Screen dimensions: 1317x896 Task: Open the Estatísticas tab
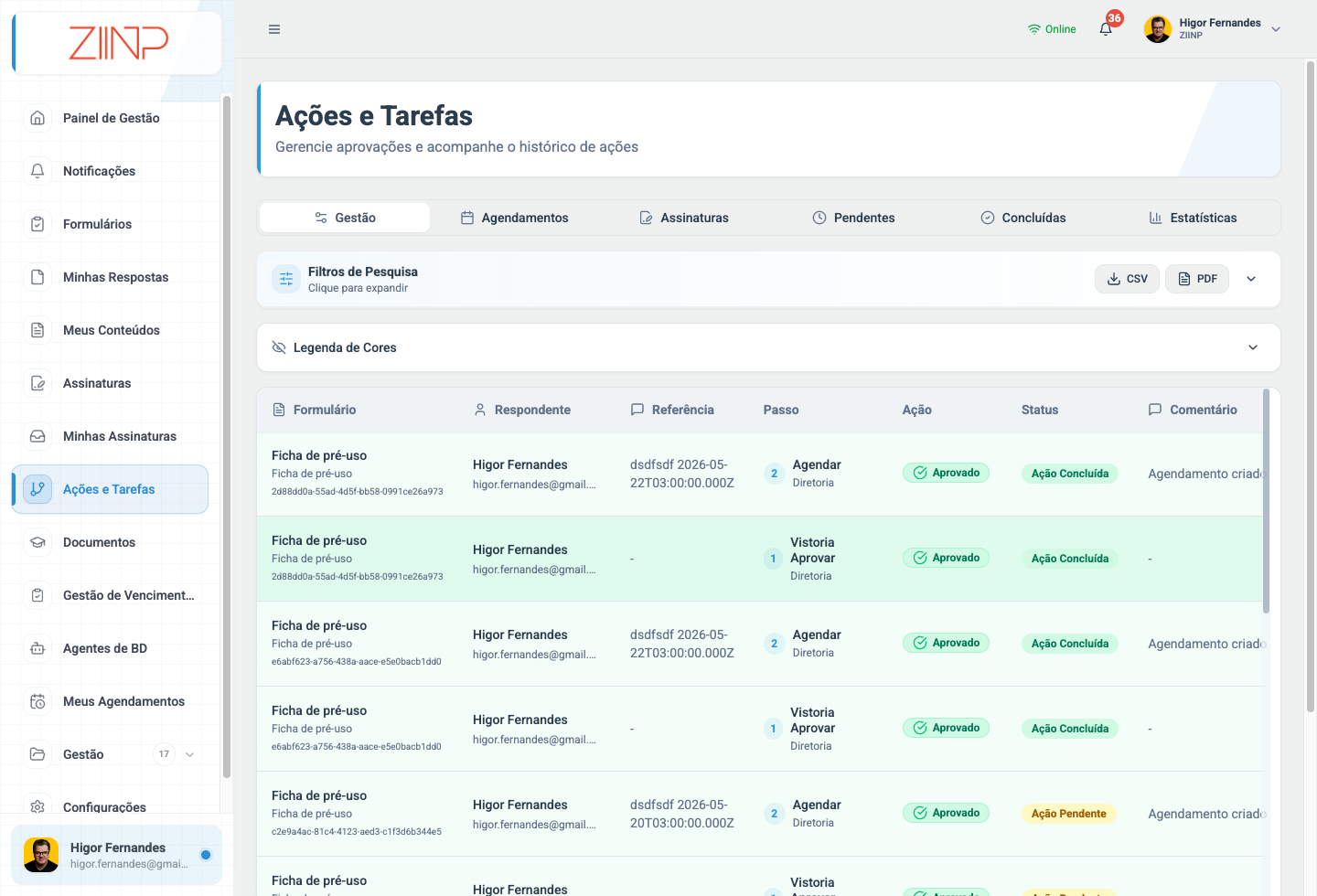(x=1194, y=218)
